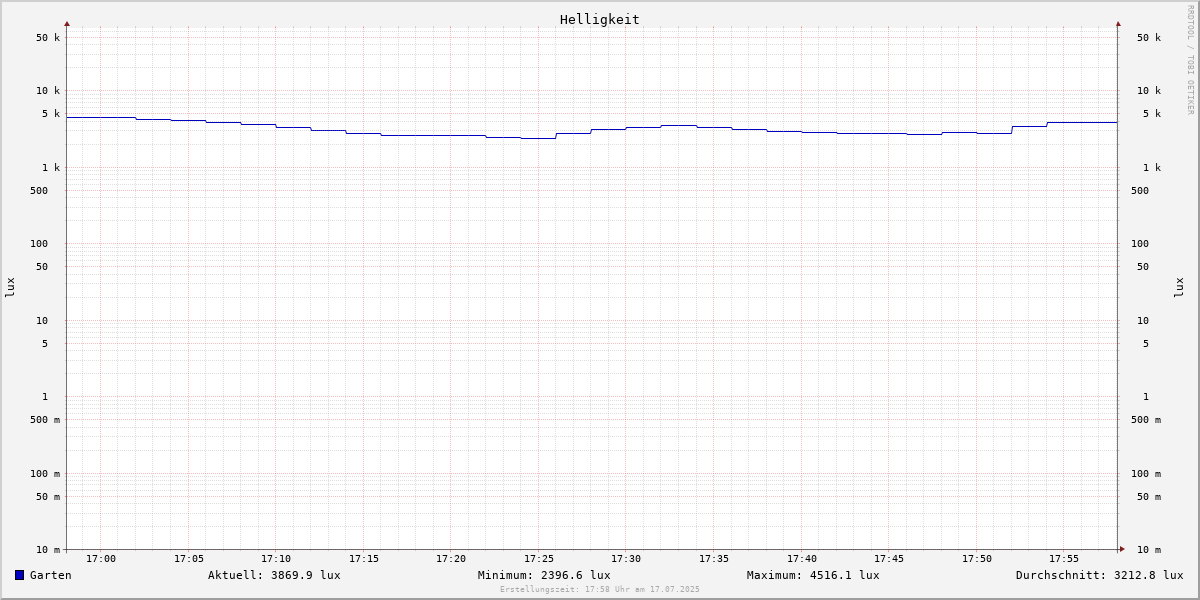Click the 50 k label on right axis
1200x600 pixels.
click(x=1149, y=38)
